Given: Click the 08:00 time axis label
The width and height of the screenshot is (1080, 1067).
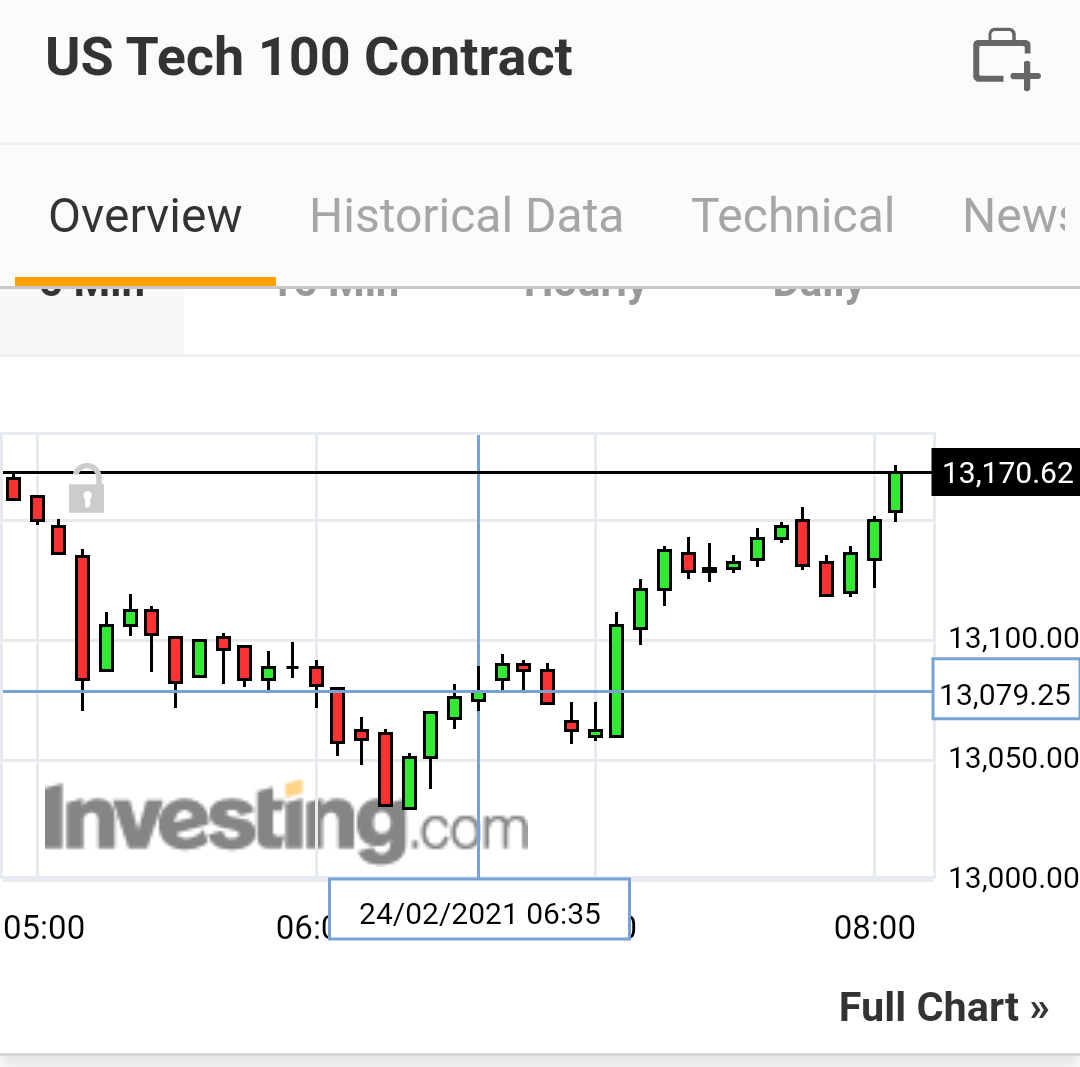Looking at the screenshot, I should (874, 928).
